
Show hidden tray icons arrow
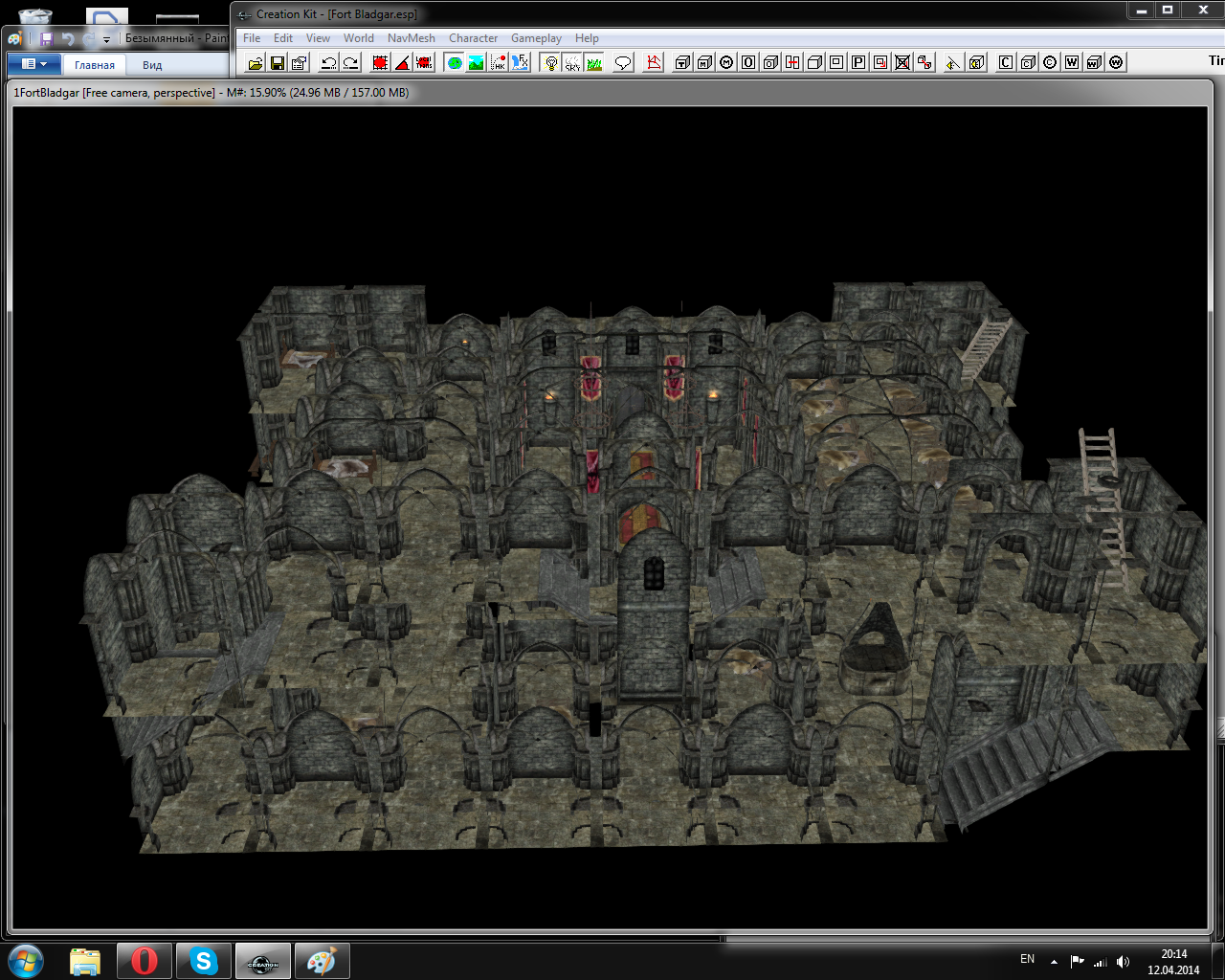[x=1054, y=962]
